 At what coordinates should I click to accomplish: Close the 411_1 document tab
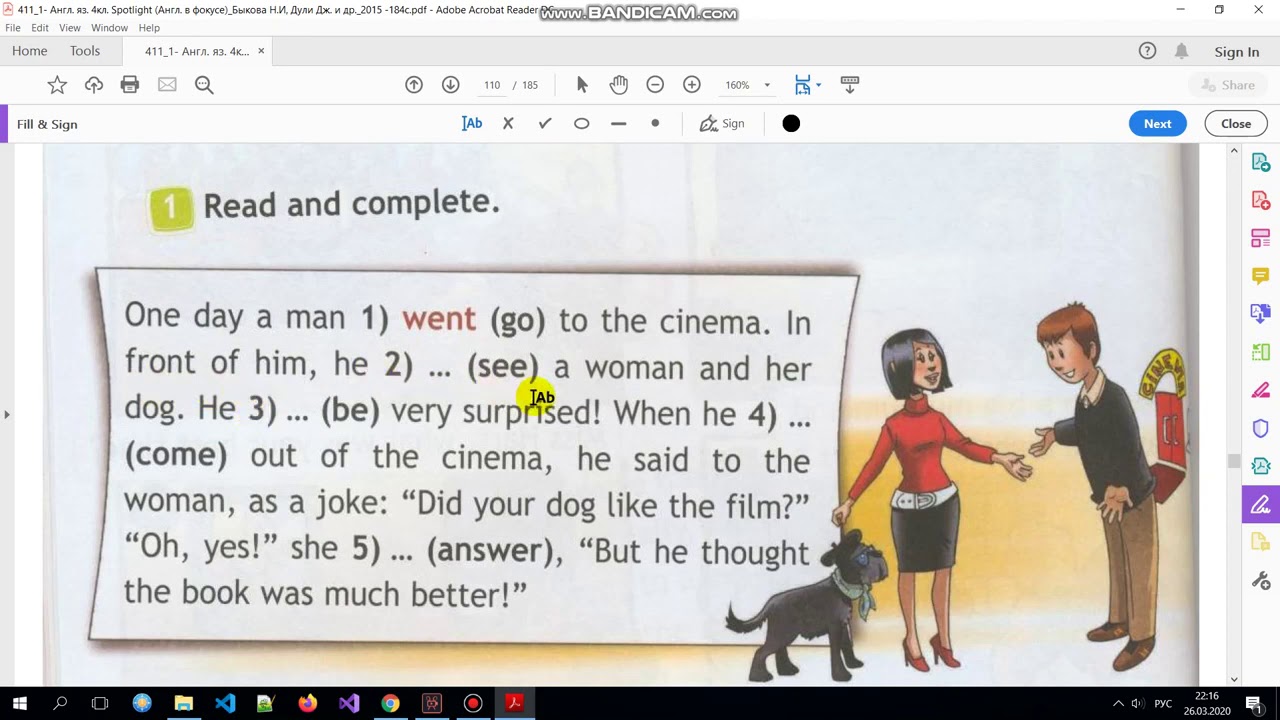point(262,51)
